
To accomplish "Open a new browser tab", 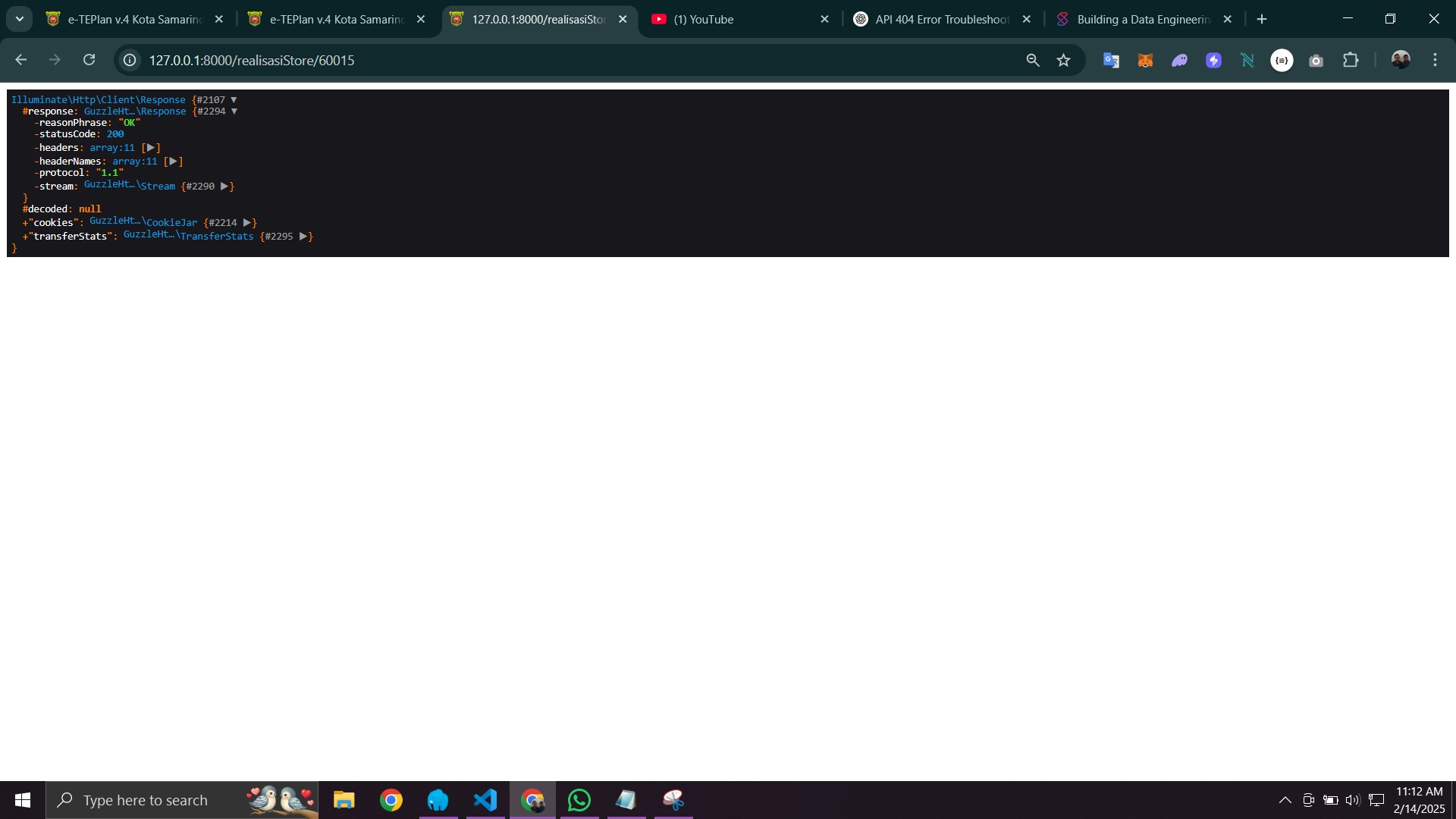I will [1262, 19].
